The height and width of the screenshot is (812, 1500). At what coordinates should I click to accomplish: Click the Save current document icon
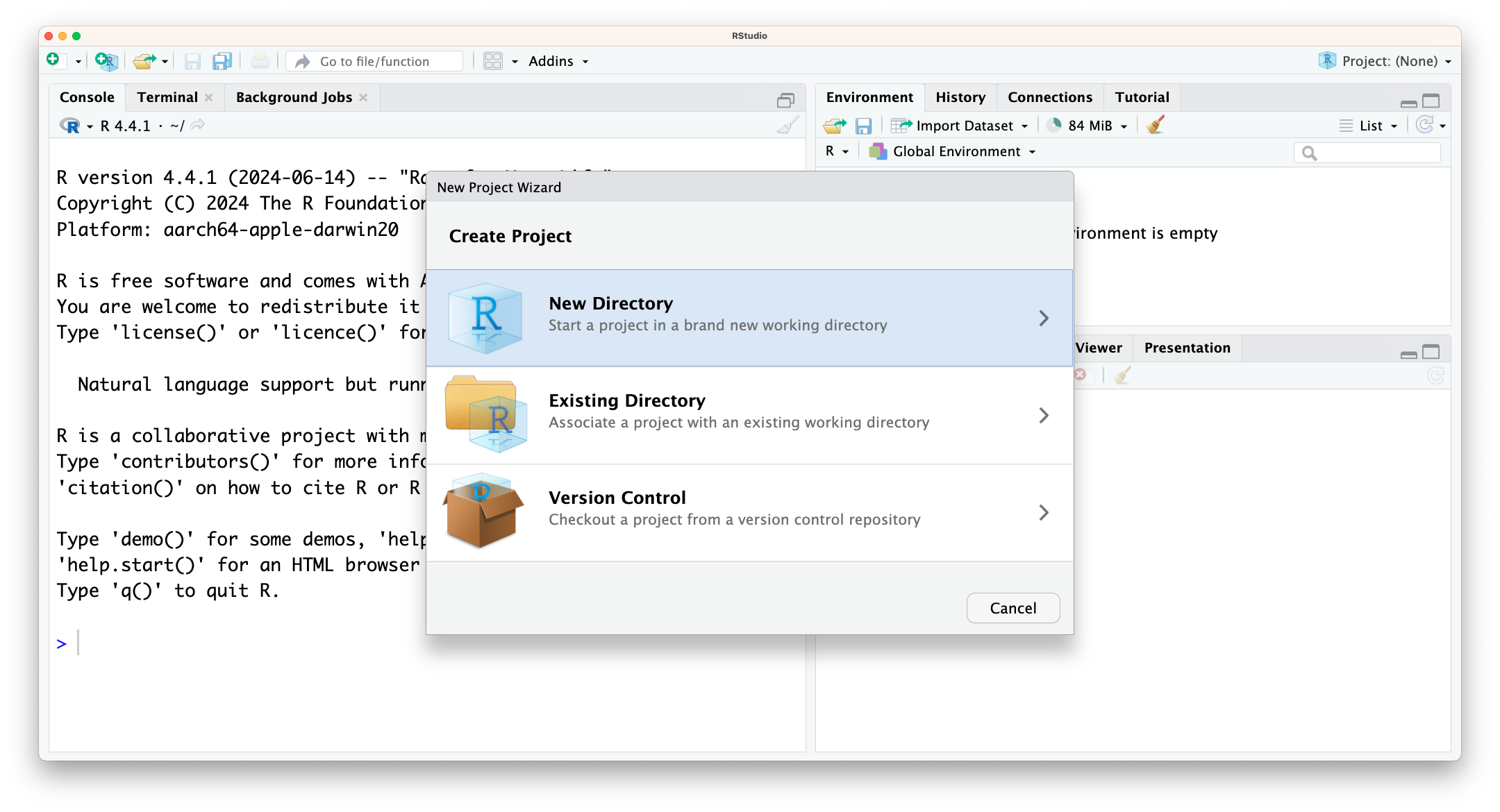192,62
